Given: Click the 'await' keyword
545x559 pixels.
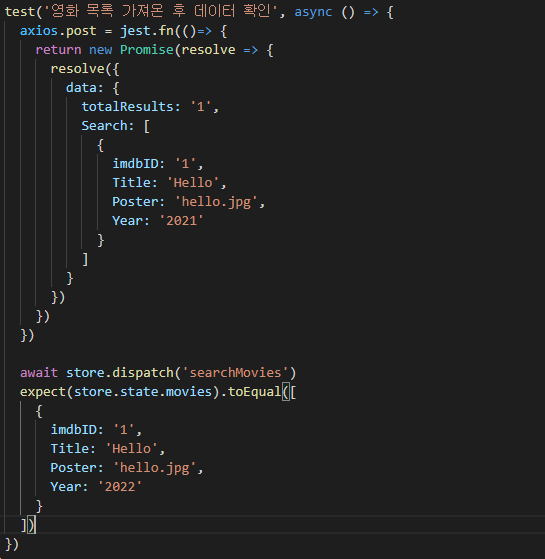Looking at the screenshot, I should click(39, 373).
